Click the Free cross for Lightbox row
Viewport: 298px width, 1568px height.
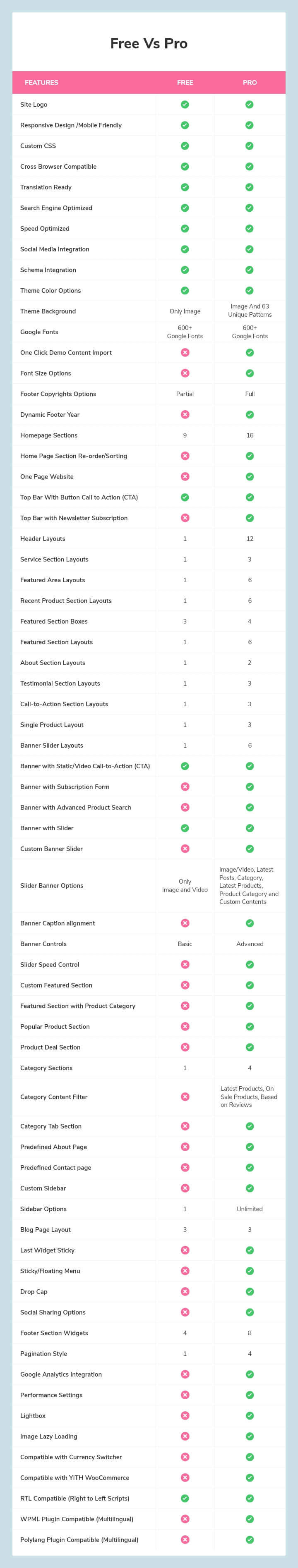click(x=185, y=1415)
